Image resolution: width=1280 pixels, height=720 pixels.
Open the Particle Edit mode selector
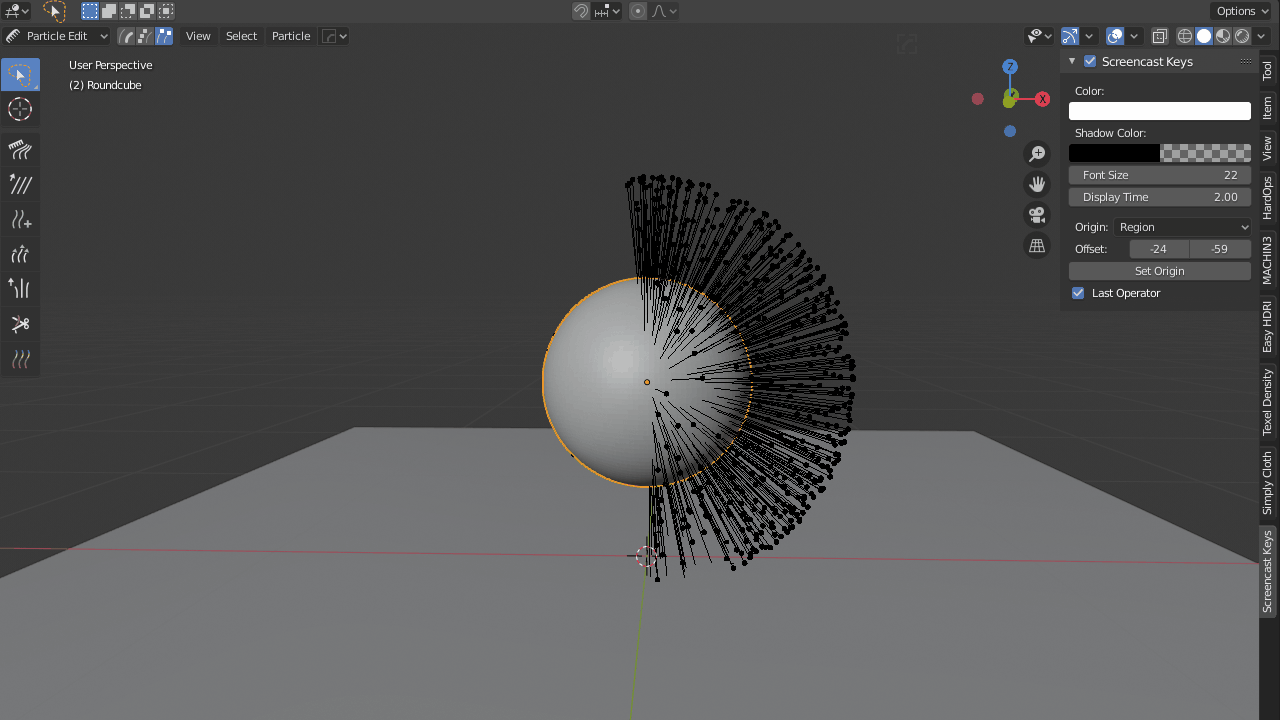(57, 35)
